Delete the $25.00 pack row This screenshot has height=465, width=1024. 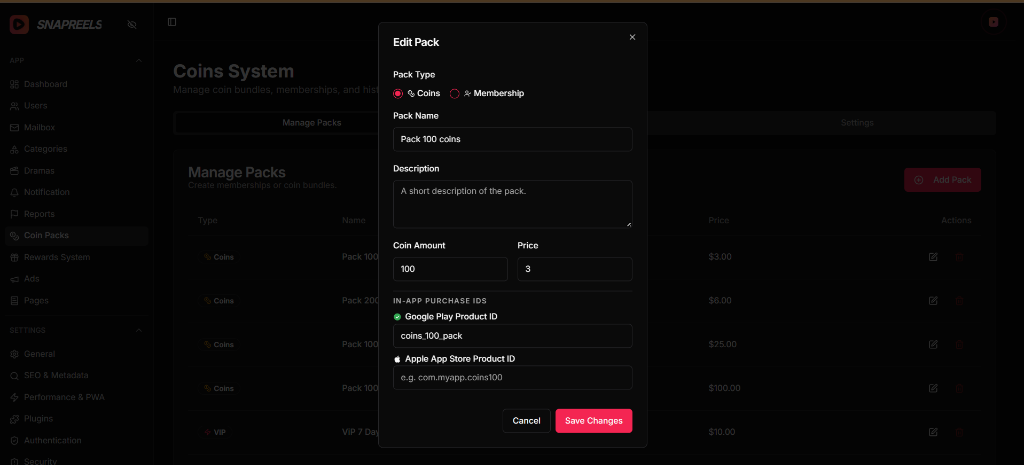click(x=959, y=344)
